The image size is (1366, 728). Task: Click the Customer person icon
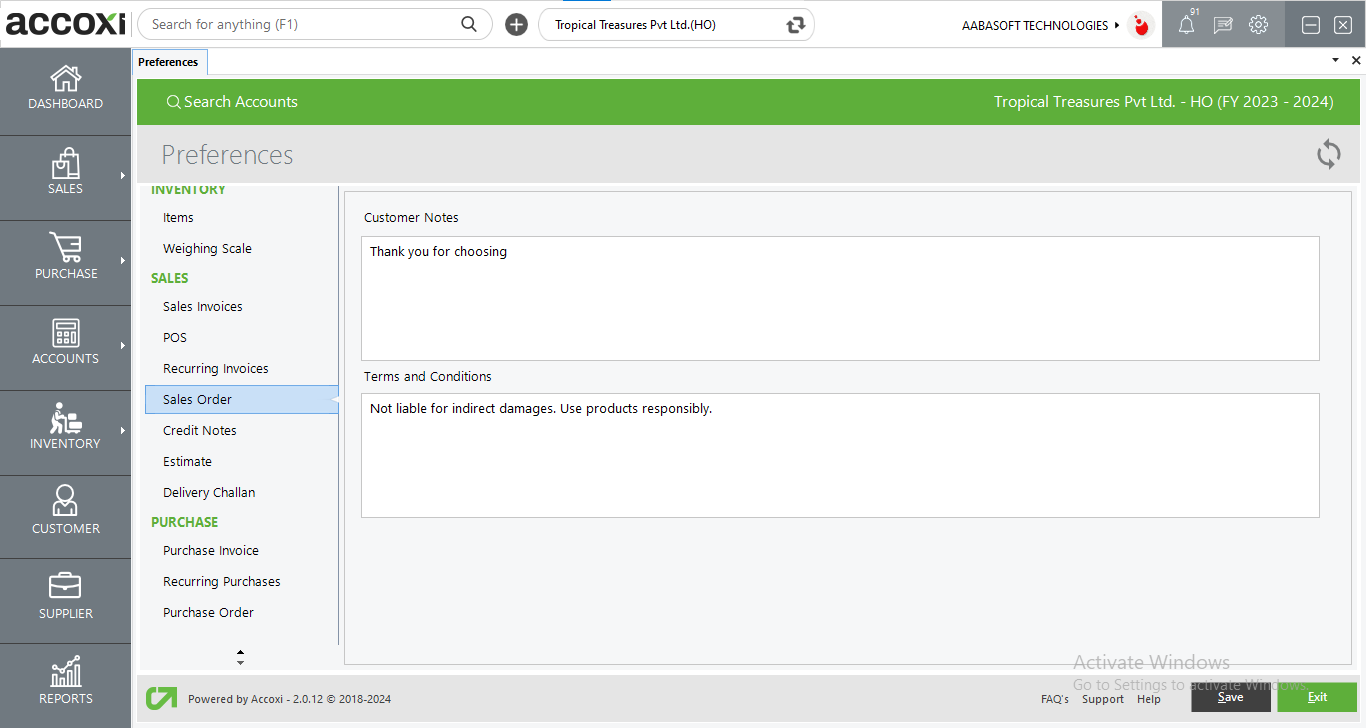tap(65, 501)
